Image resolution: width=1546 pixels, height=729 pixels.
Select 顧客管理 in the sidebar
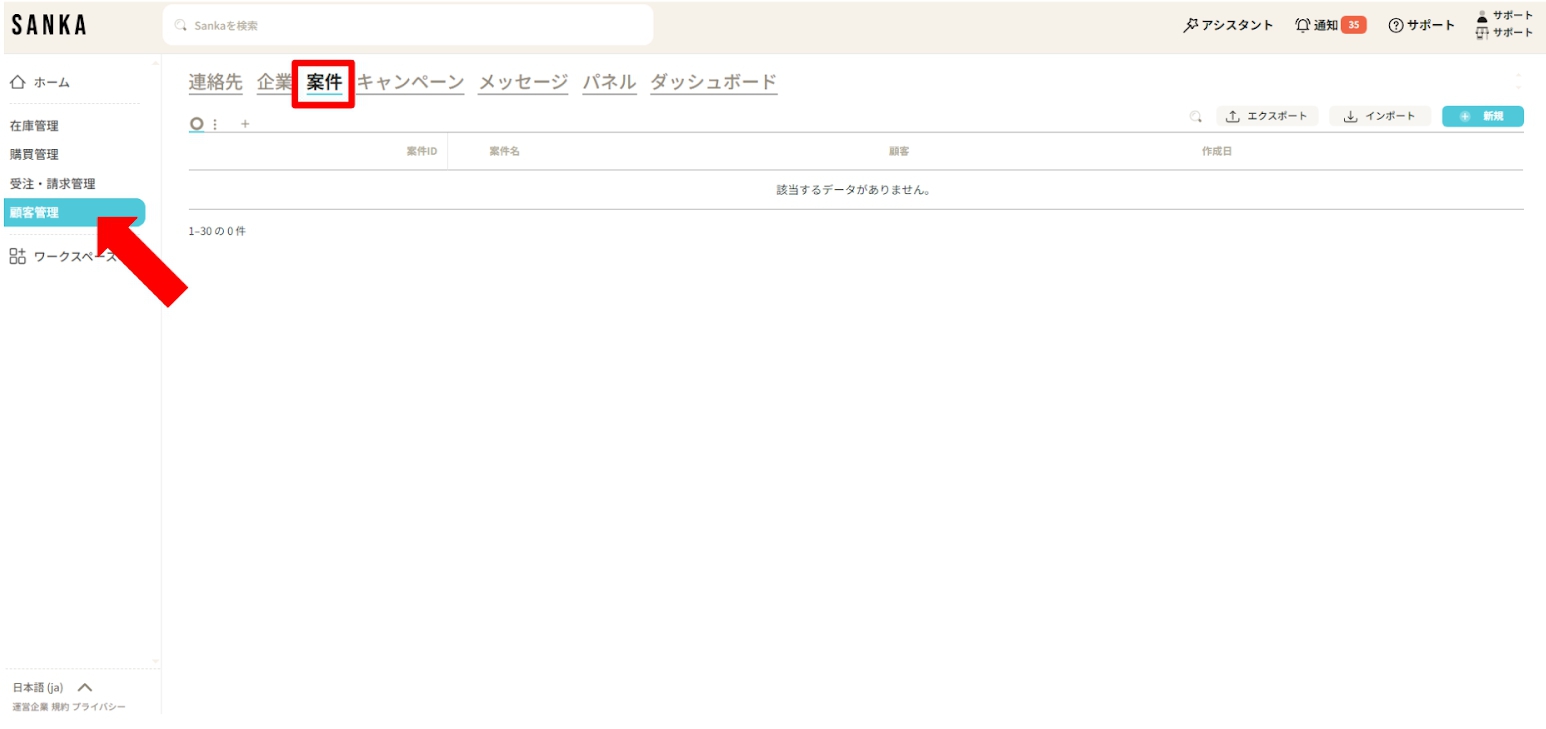(x=75, y=212)
